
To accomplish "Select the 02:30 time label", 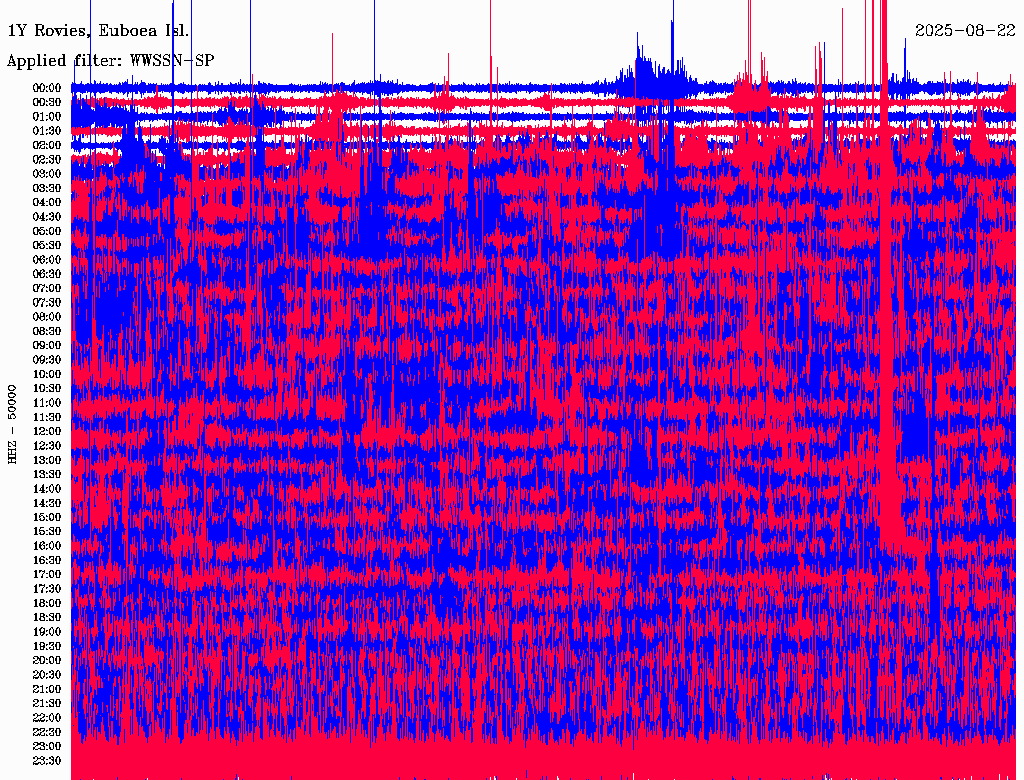I will tap(47, 159).
